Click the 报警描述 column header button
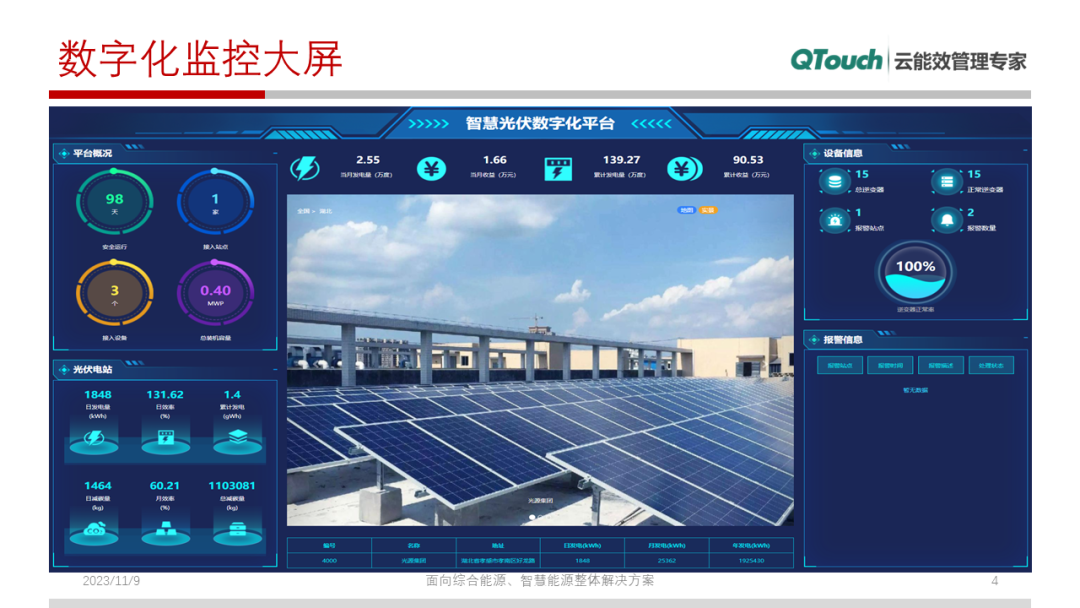This screenshot has width=1080, height=608. coord(940,365)
